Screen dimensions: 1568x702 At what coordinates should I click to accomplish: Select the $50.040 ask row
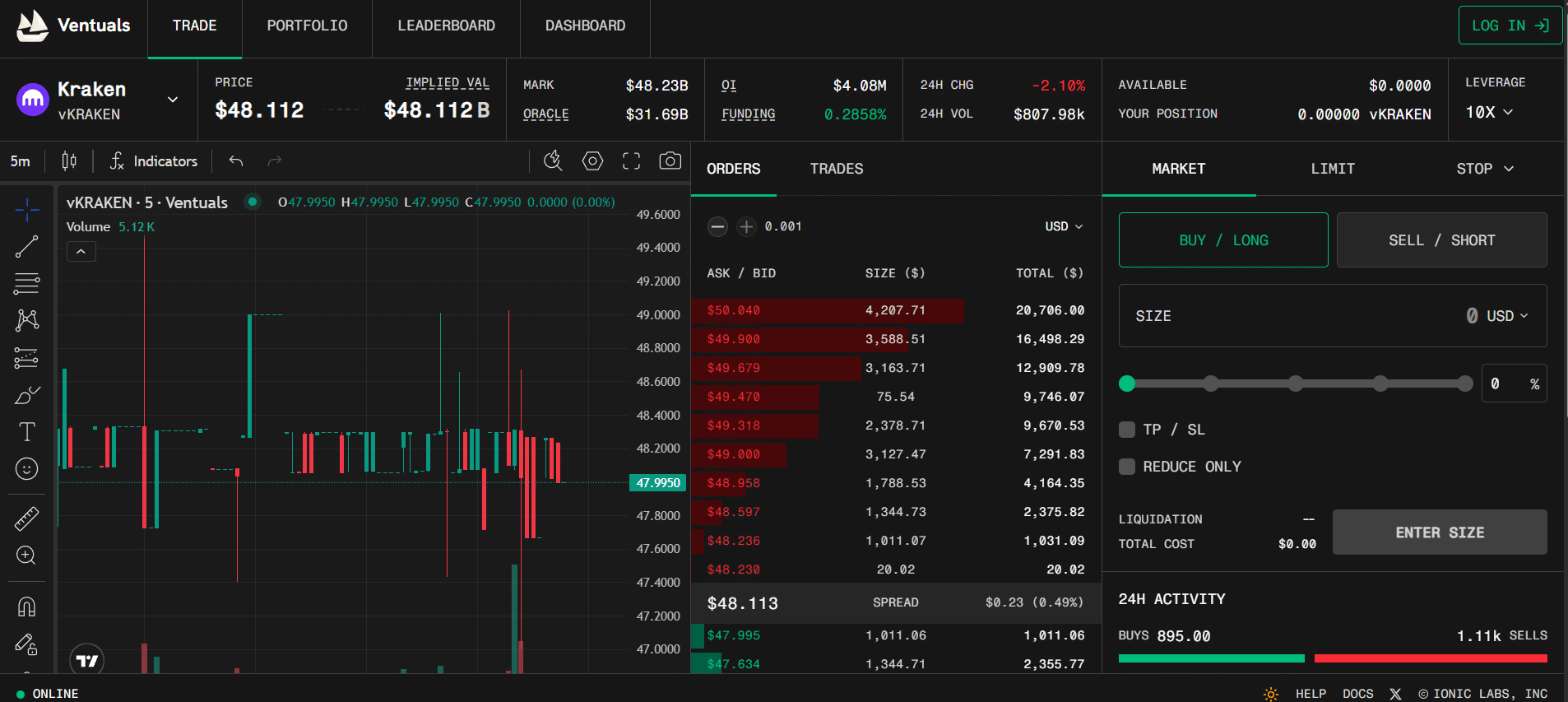click(x=896, y=310)
